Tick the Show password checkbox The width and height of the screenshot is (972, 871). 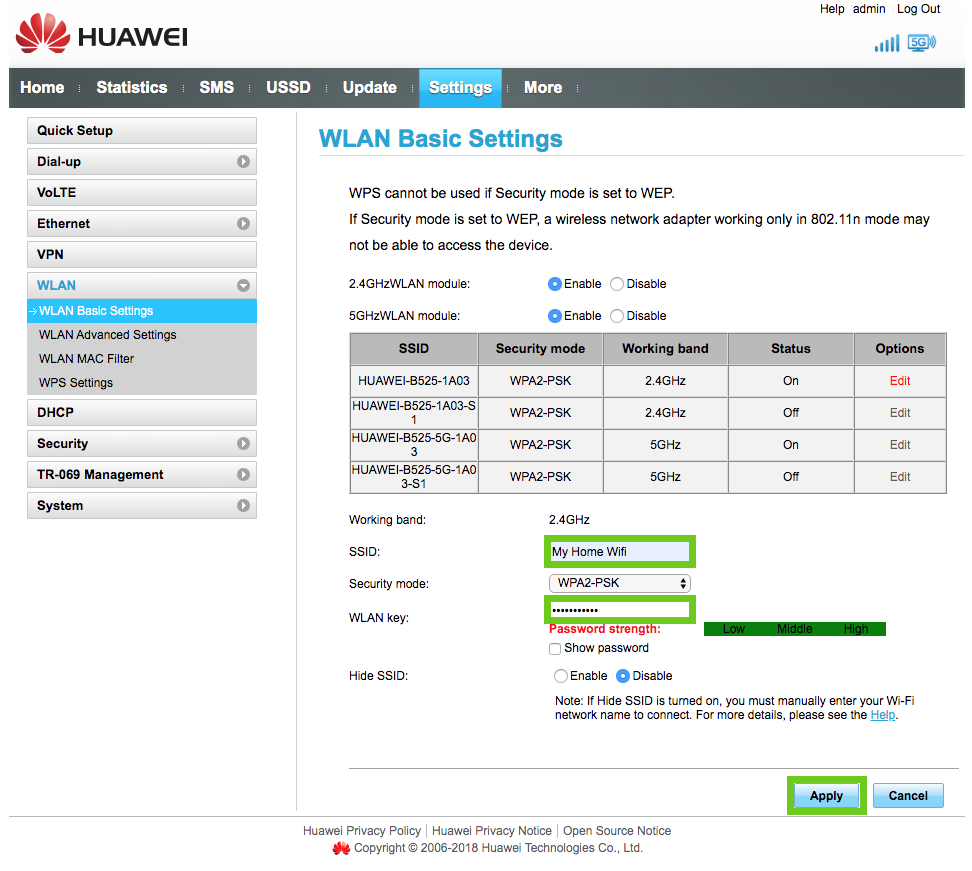coord(555,648)
